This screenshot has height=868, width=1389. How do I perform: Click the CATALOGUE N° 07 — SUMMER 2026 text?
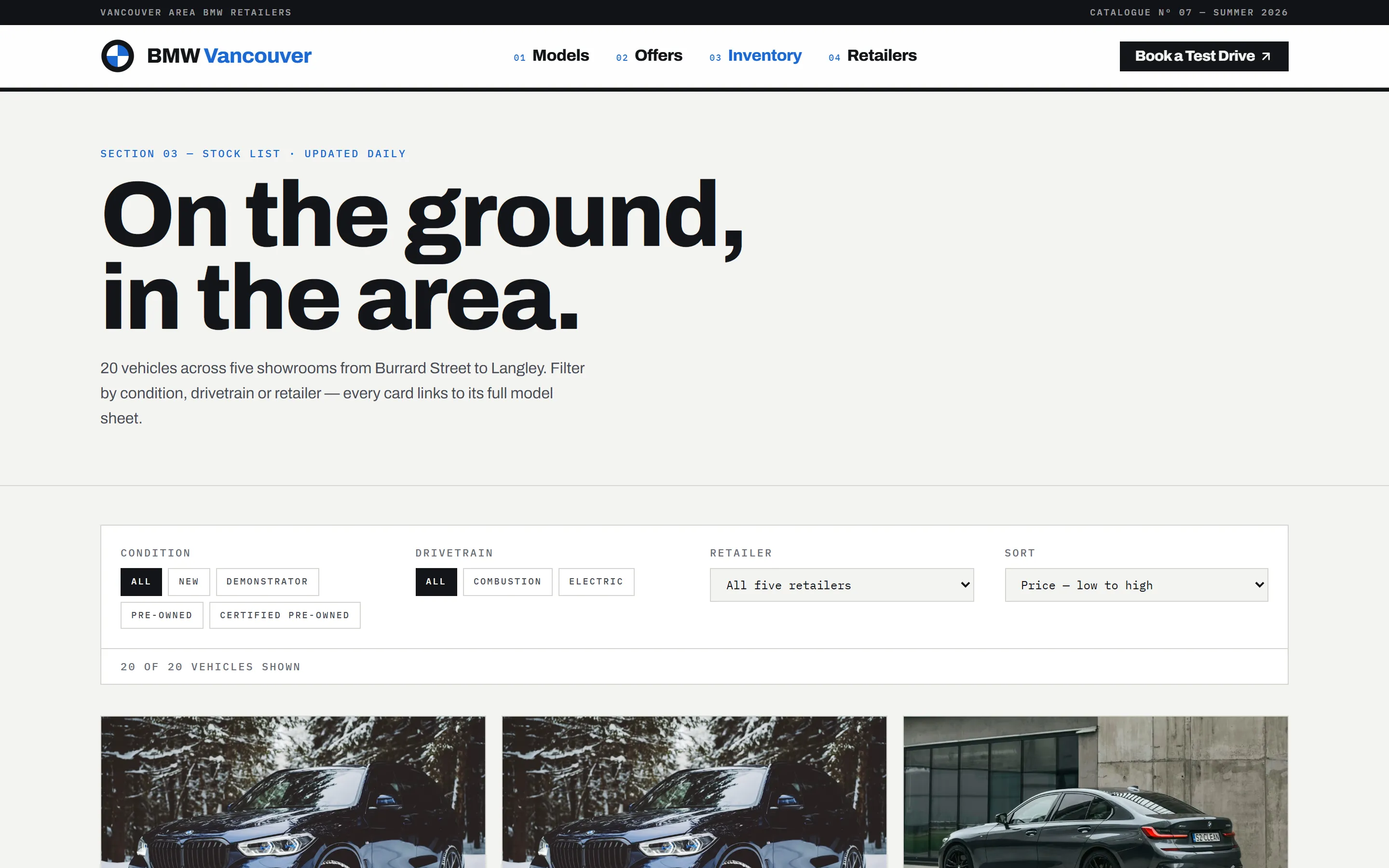coord(1189,12)
